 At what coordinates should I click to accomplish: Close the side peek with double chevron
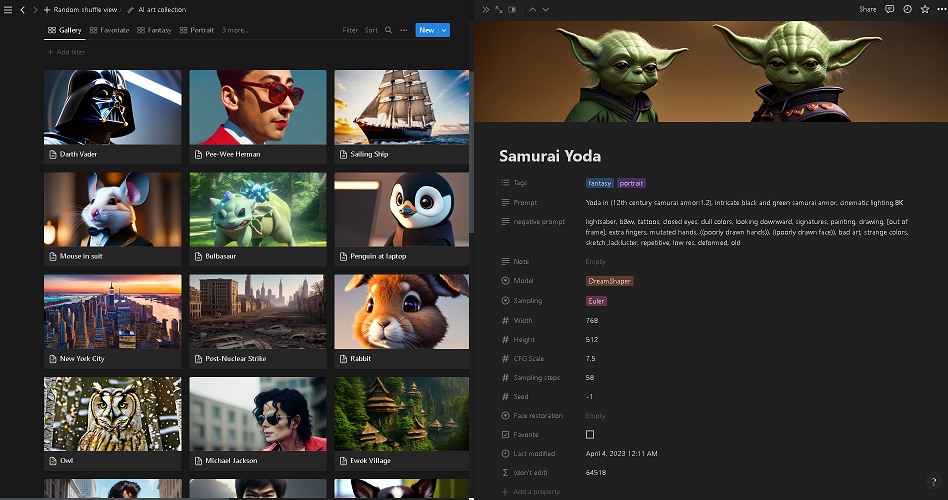tap(485, 10)
